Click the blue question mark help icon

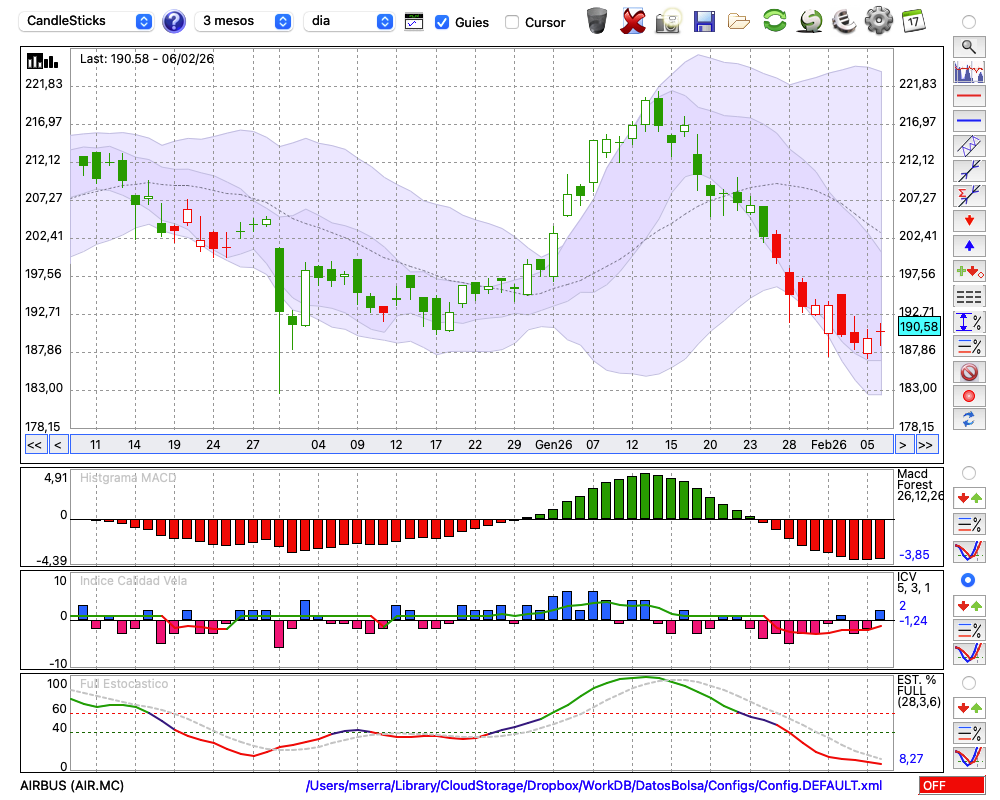(x=174, y=21)
